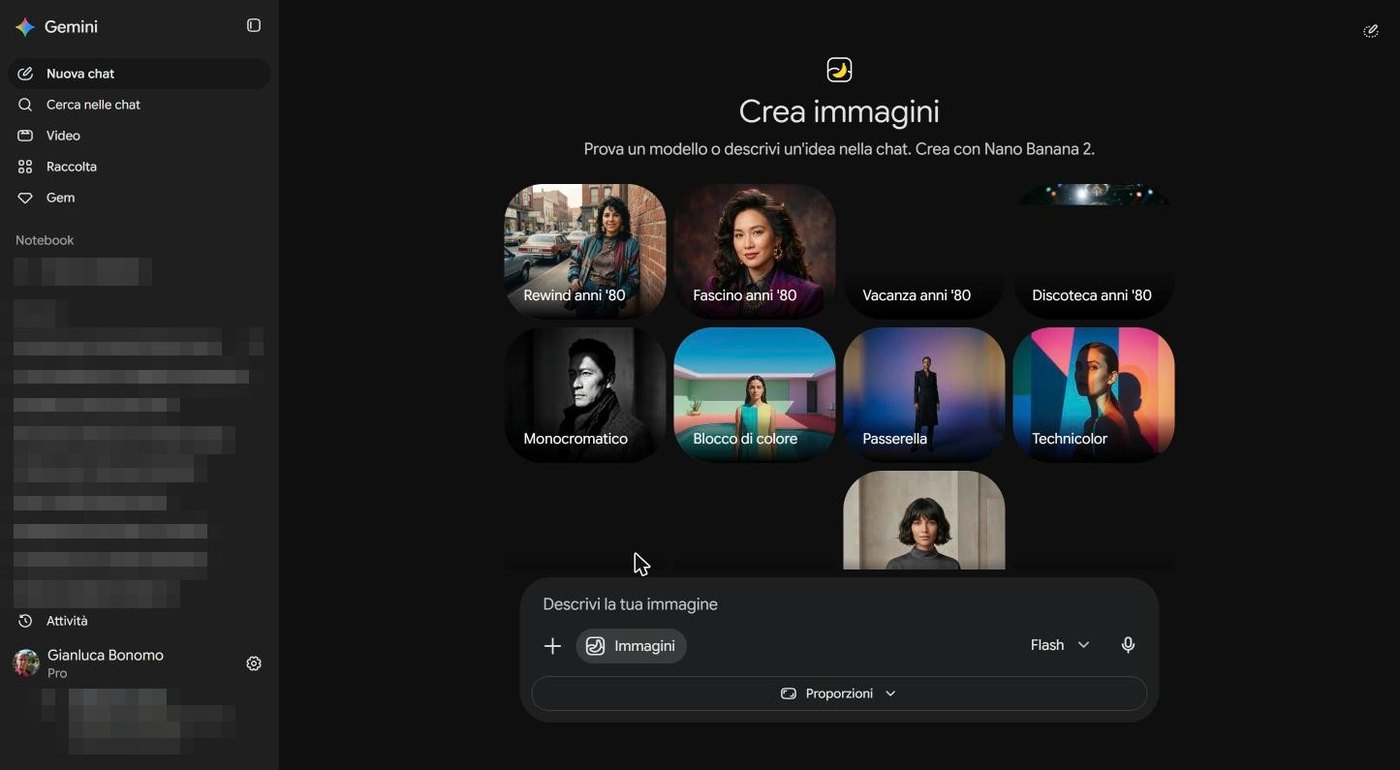Pick the Blocco di colore template
1400x770 pixels.
click(755, 395)
